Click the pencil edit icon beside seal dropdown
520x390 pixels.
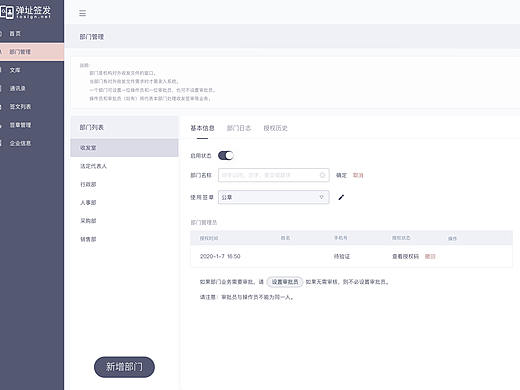tap(341, 197)
